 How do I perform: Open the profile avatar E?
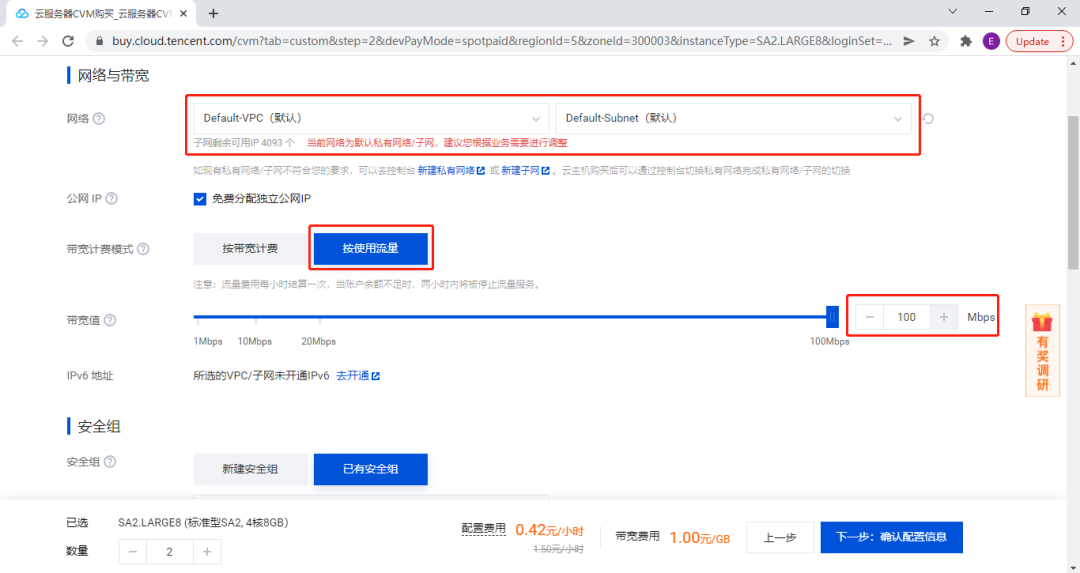990,41
